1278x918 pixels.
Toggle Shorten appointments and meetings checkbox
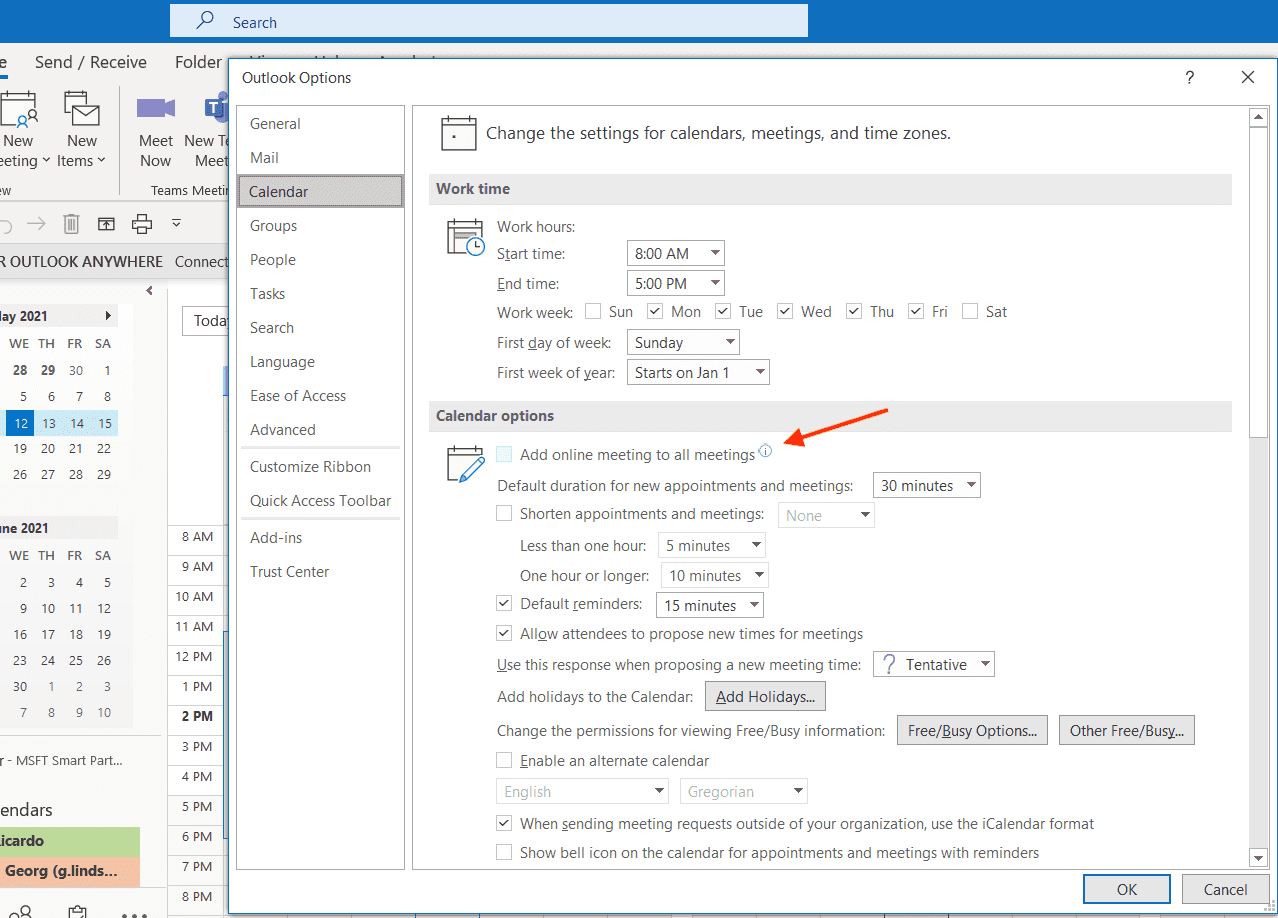pyautogui.click(x=505, y=514)
